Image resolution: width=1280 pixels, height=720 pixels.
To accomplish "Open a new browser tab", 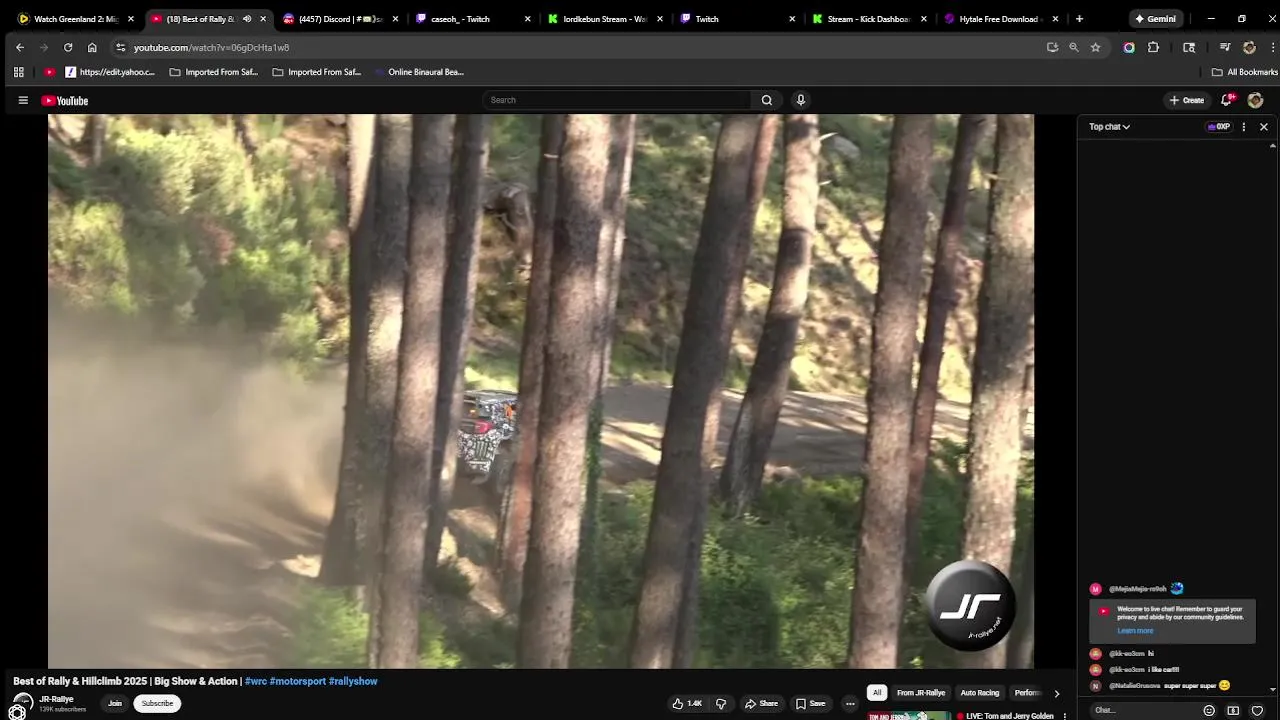I will (1079, 19).
